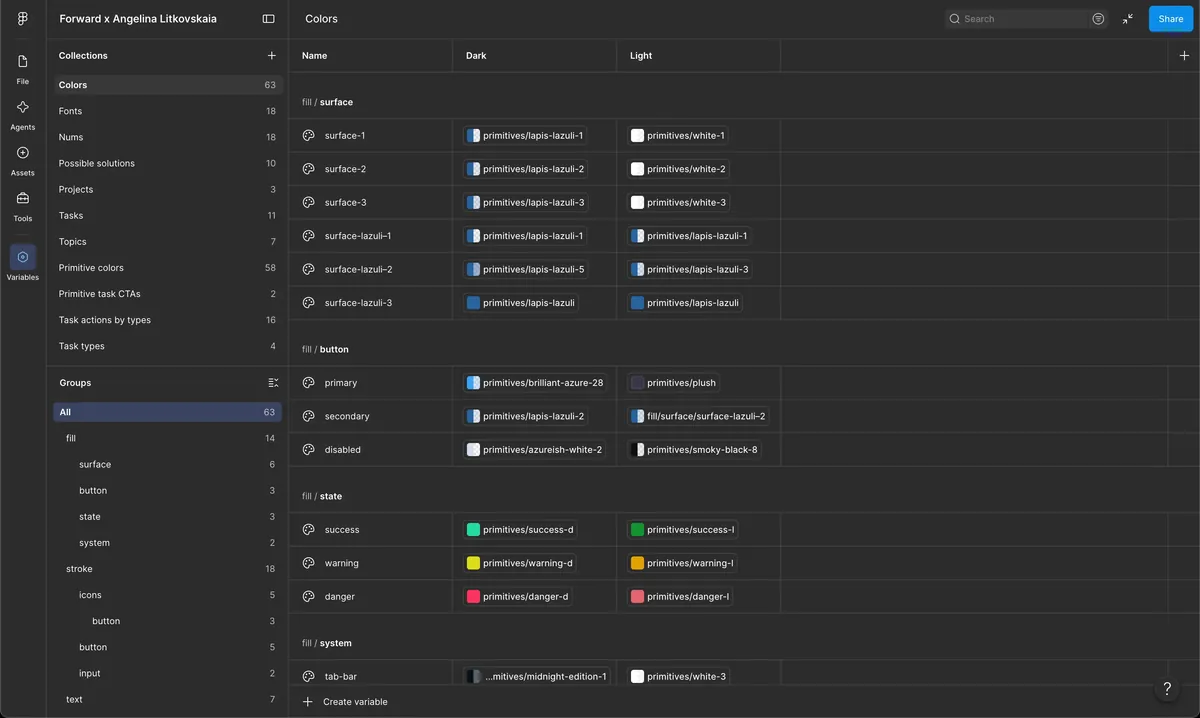Click the variable name surface-2
The height and width of the screenshot is (718, 1200).
[x=345, y=169]
